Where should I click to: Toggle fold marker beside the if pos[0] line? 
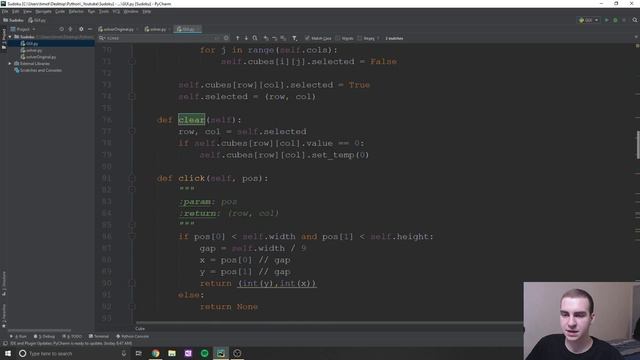point(132,236)
